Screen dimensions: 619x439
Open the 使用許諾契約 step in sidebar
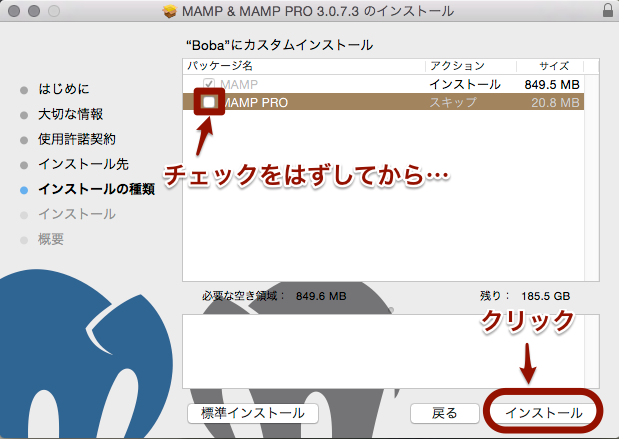click(77, 139)
